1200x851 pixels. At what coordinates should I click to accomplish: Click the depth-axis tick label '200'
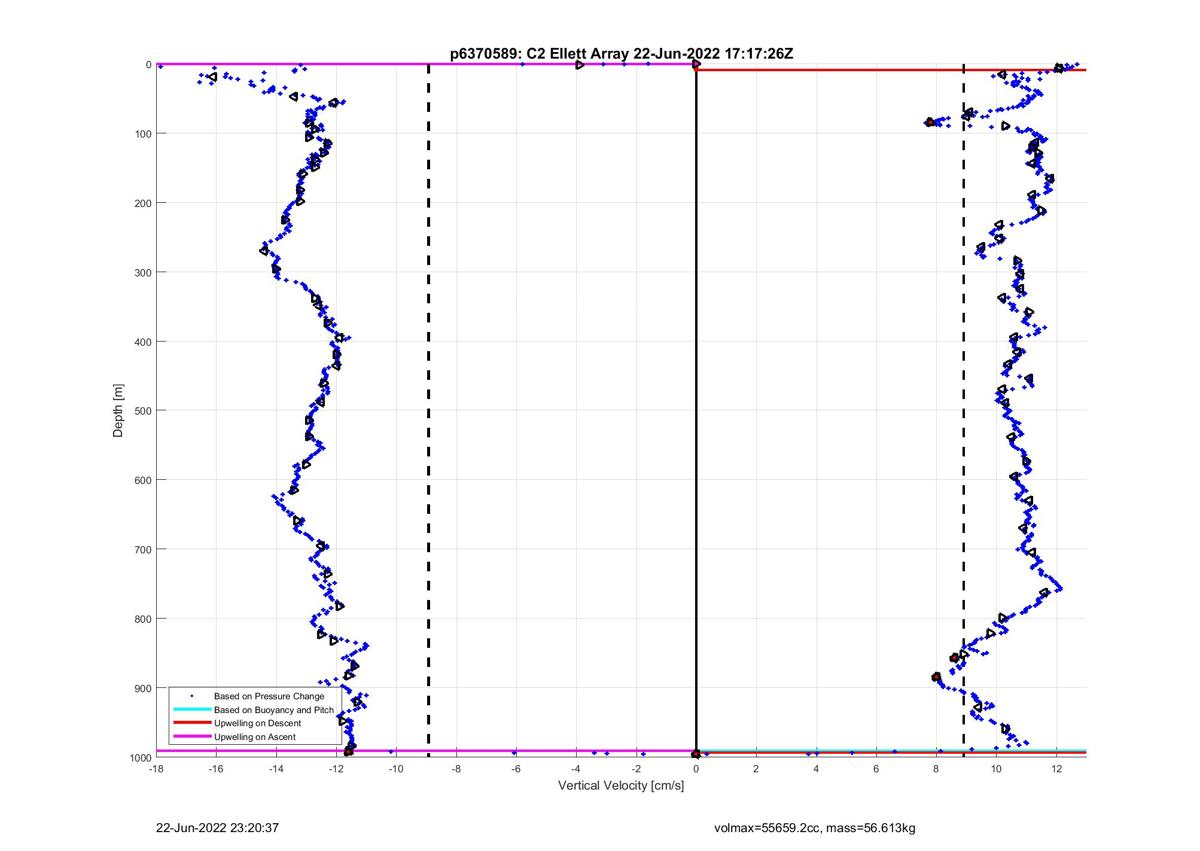click(x=143, y=203)
